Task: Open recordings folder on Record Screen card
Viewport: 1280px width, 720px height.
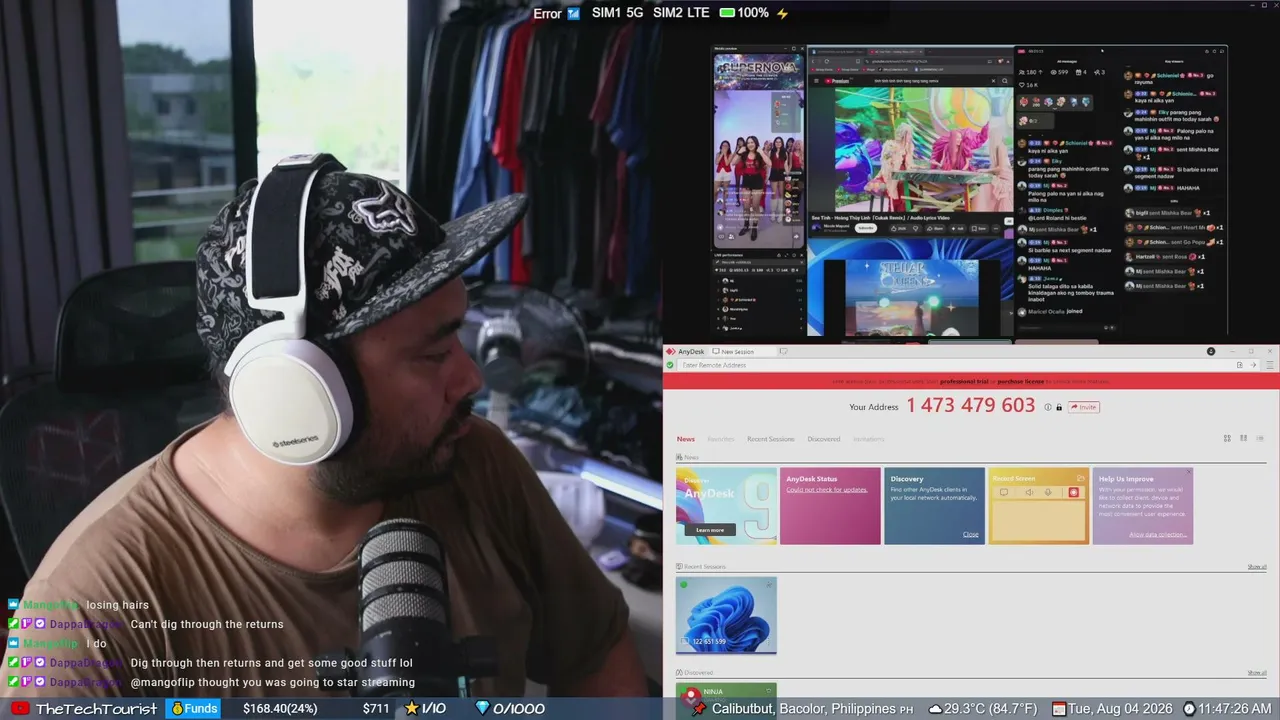Action: (x=1081, y=478)
